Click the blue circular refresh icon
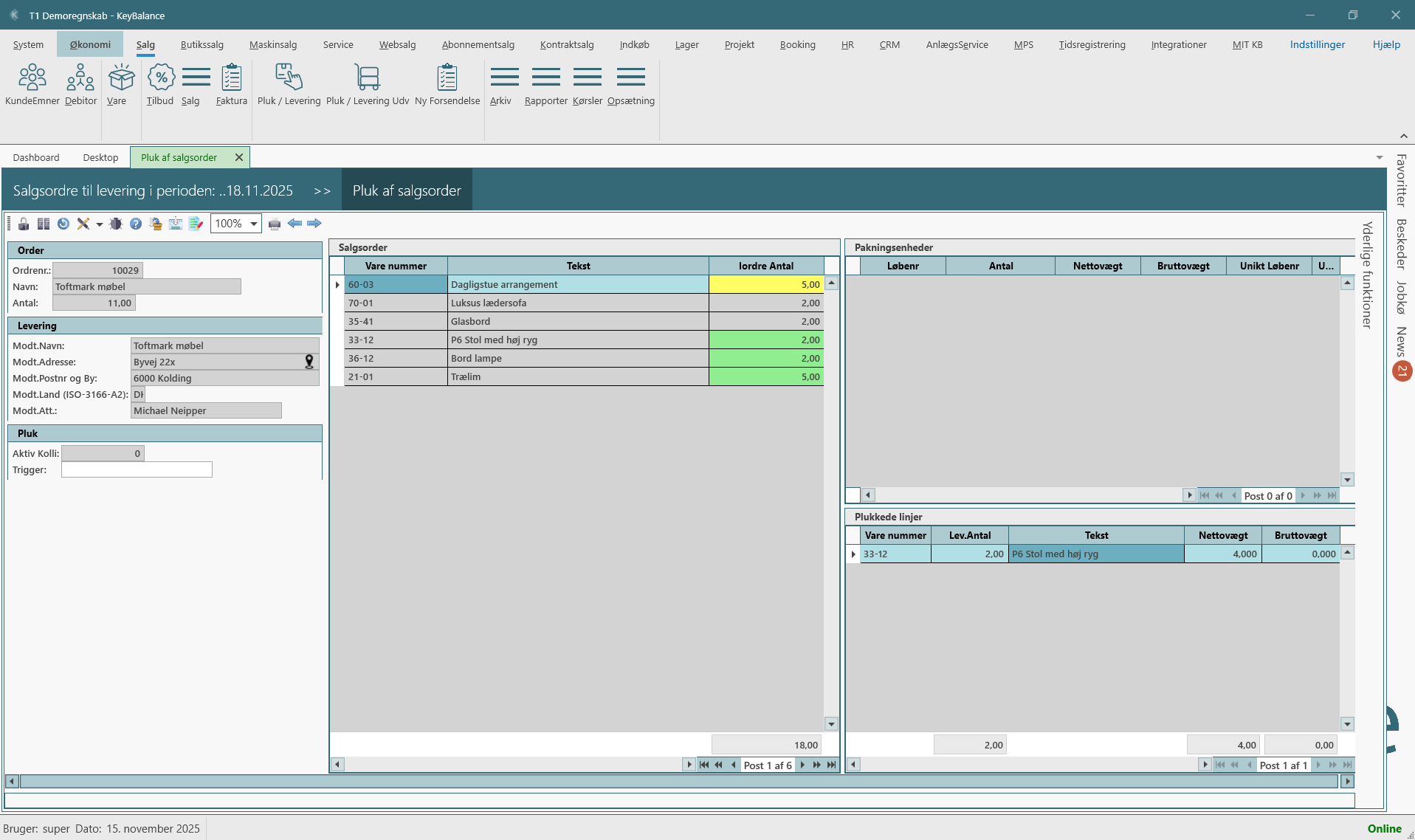Image resolution: width=1415 pixels, height=840 pixels. (63, 224)
